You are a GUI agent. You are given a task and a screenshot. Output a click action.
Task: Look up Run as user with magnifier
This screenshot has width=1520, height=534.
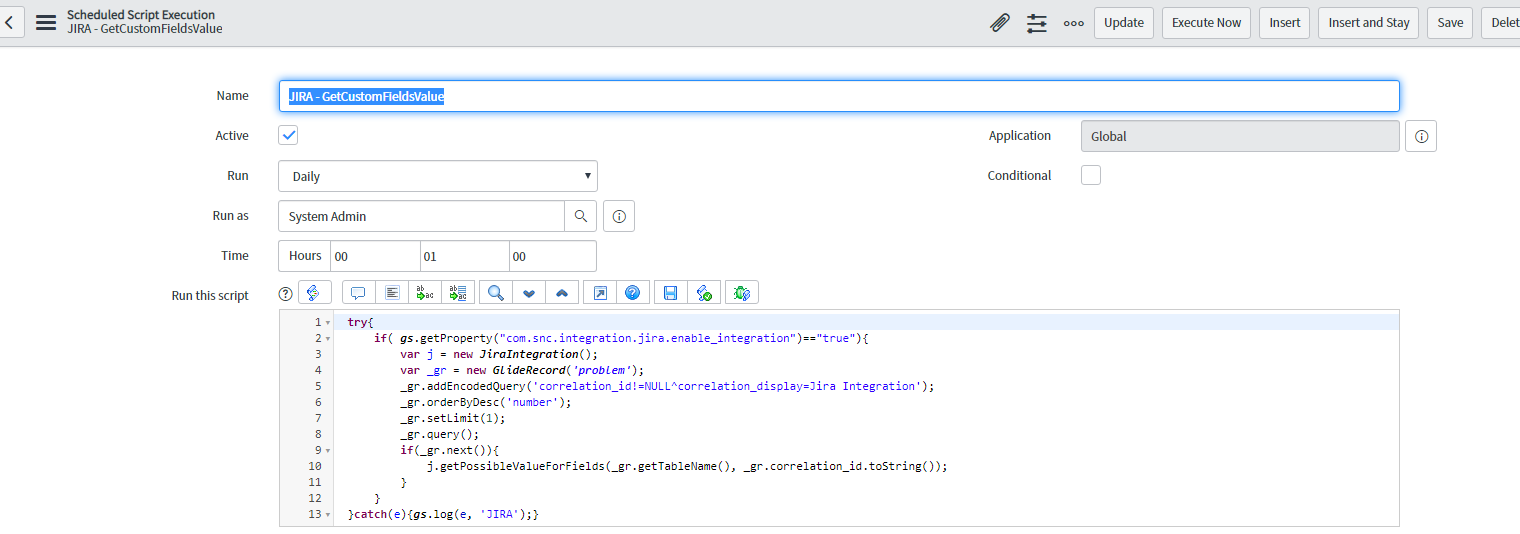click(x=581, y=216)
